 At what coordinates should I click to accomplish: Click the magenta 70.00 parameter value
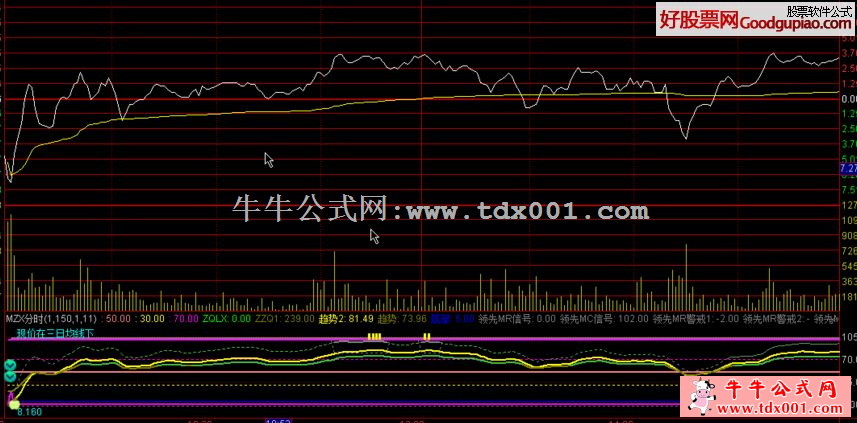point(185,319)
